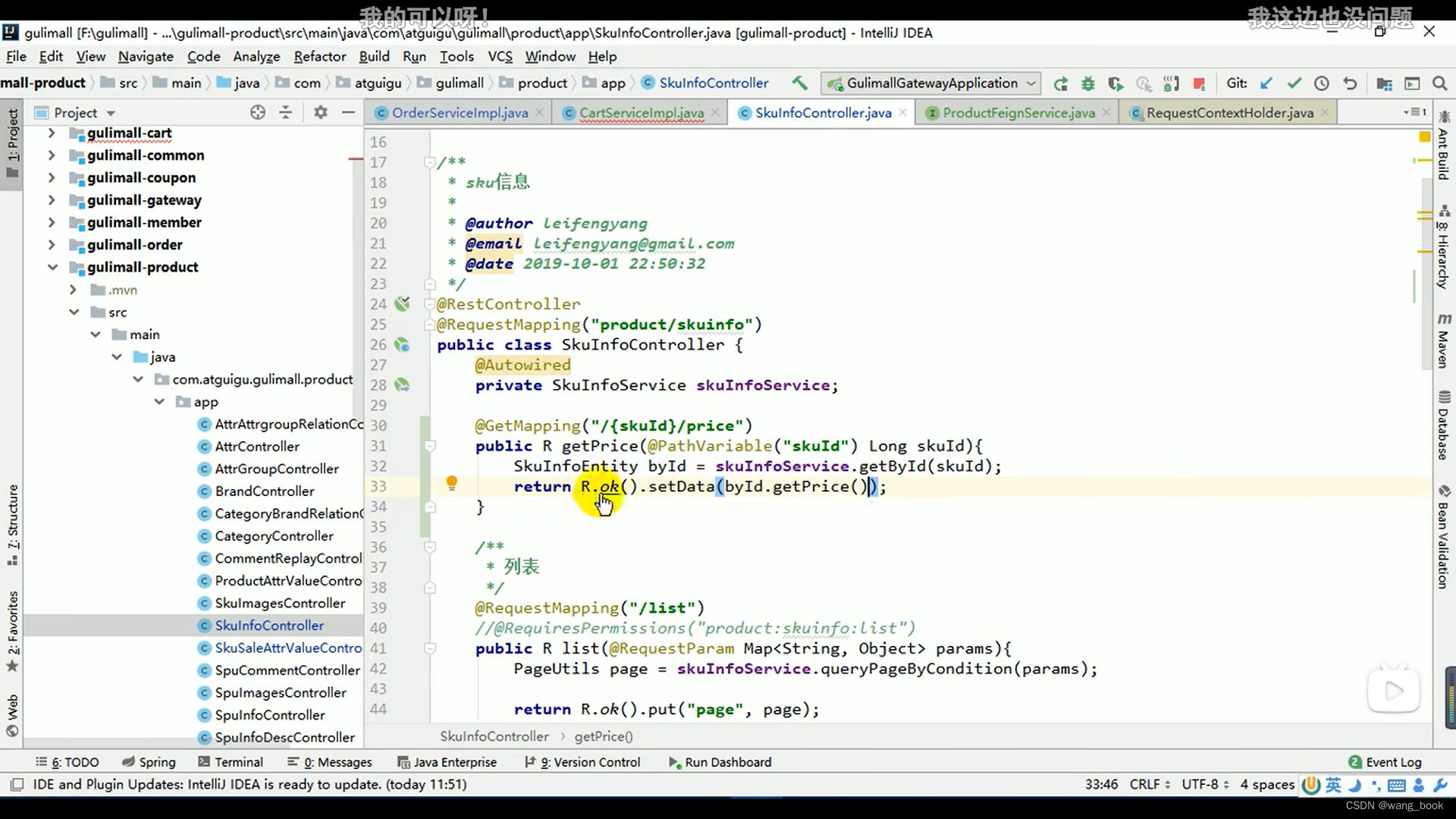Click the Git Update Project arrow

[x=1266, y=83]
